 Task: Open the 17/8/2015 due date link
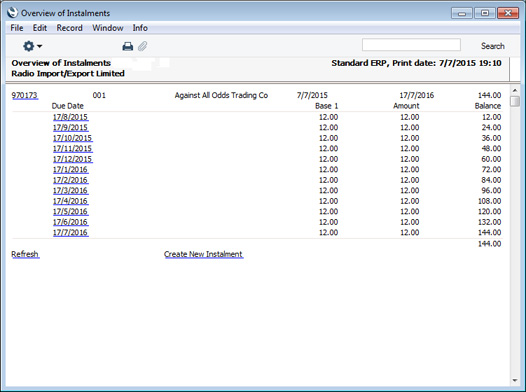point(70,117)
